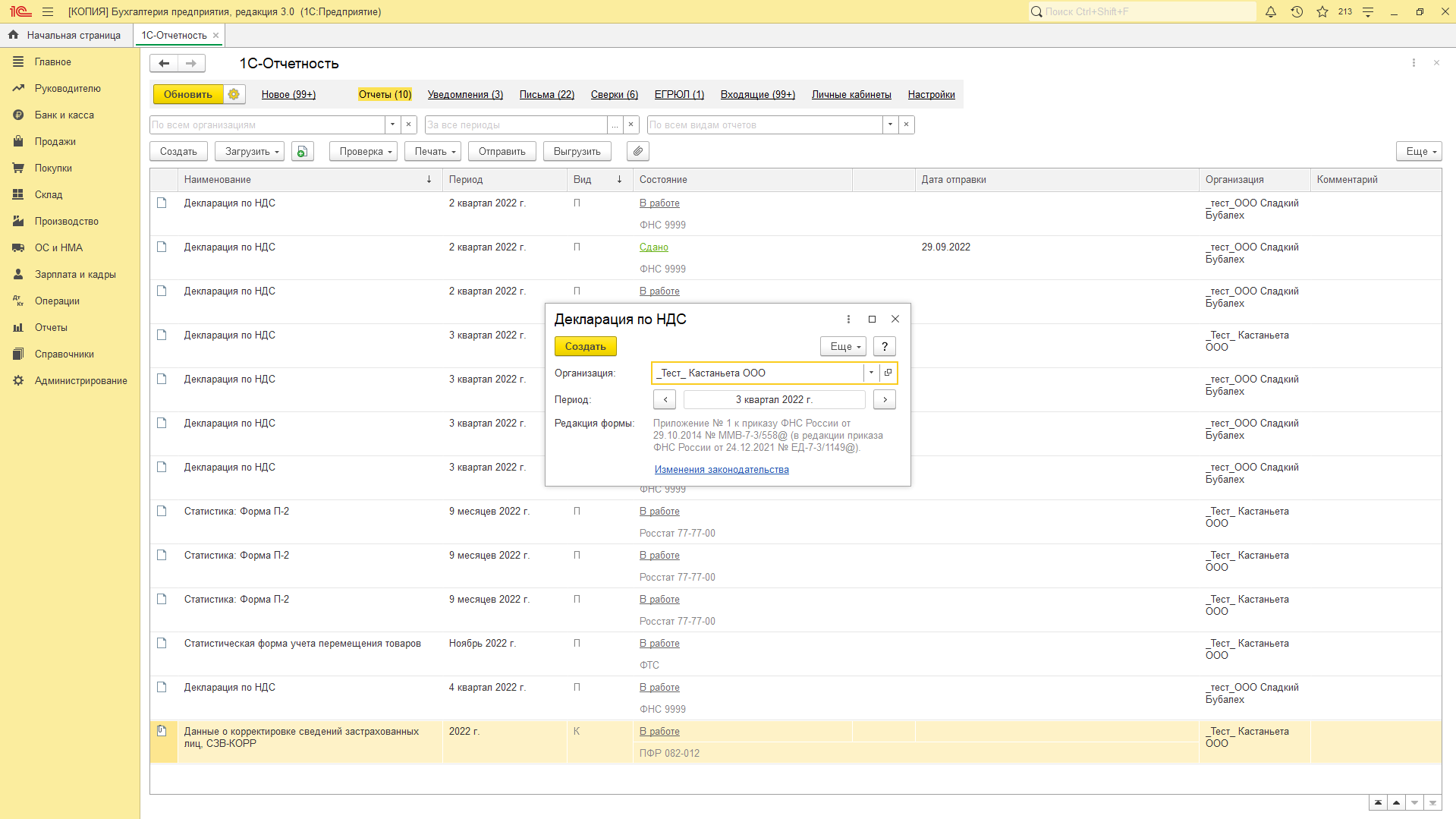The image size is (1456, 819).
Task: Click help question mark button
Action: (x=884, y=346)
